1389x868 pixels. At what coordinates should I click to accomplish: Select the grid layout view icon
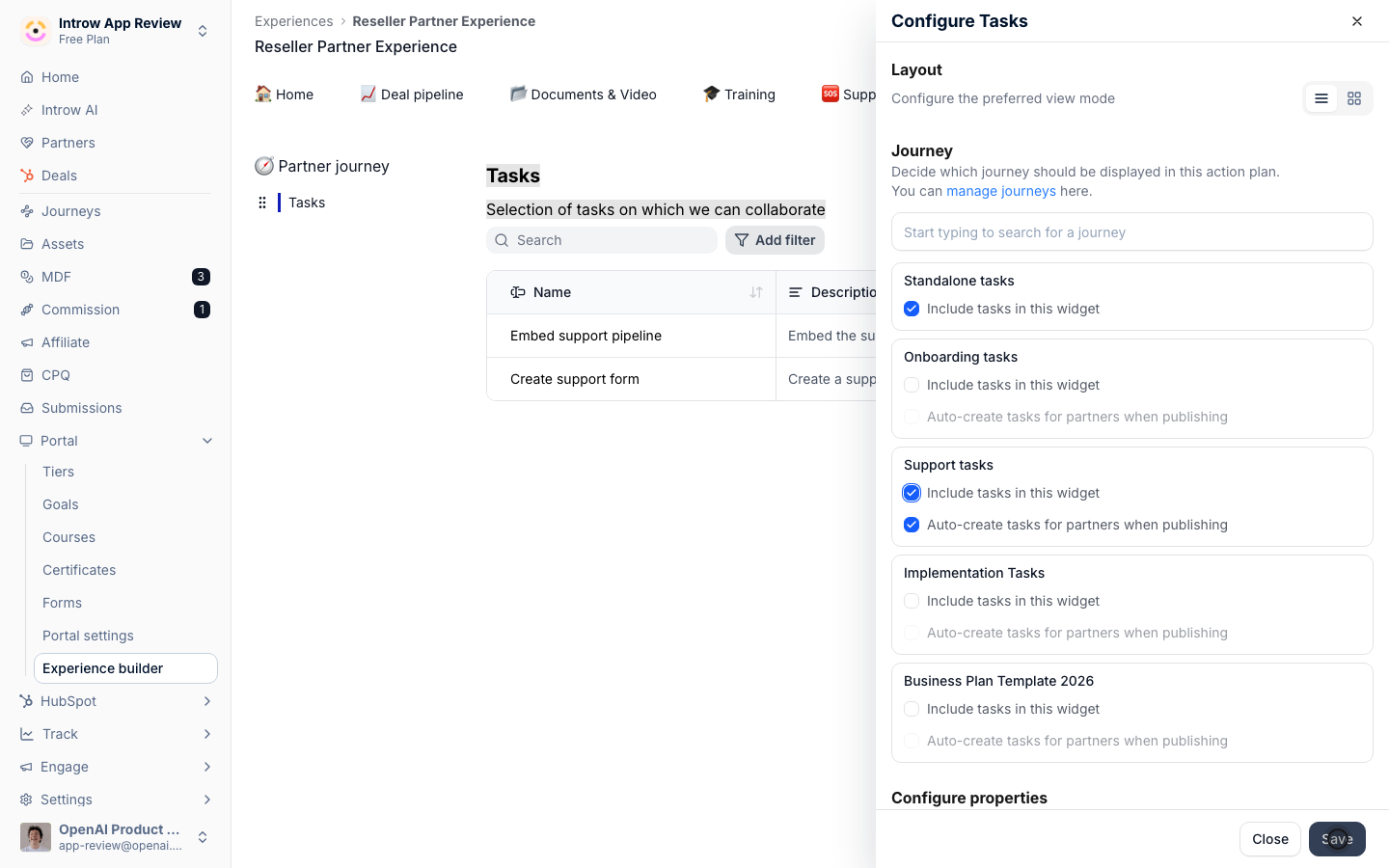(1354, 98)
